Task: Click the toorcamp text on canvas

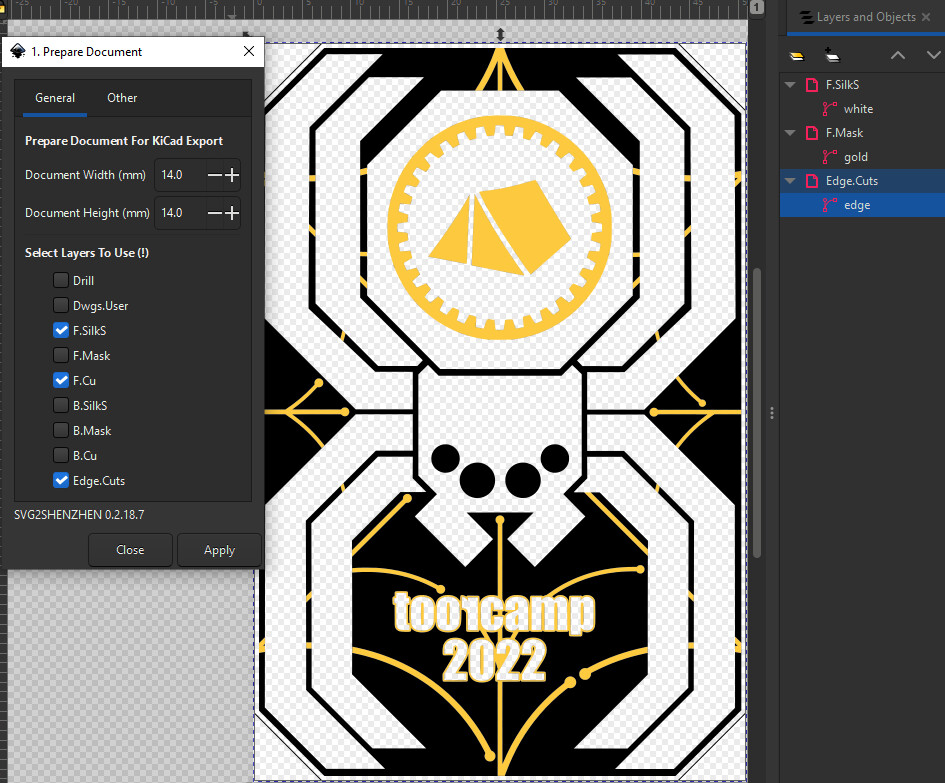Action: [x=494, y=613]
